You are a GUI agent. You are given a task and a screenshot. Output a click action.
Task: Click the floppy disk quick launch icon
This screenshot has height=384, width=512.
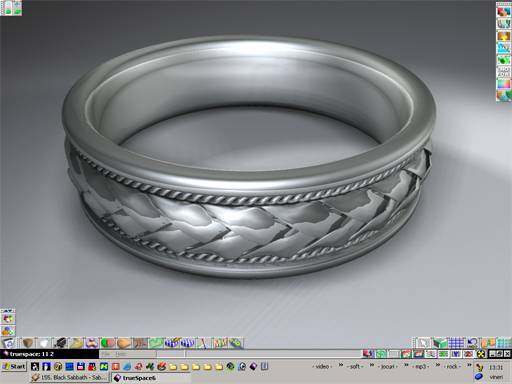coord(81,367)
